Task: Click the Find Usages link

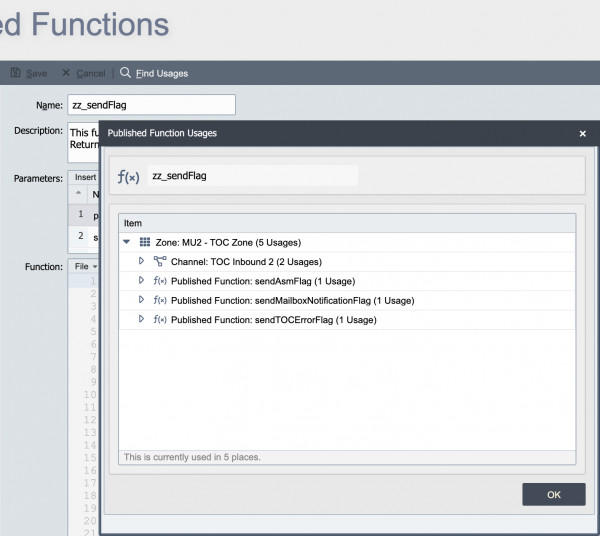Action: coord(162,73)
